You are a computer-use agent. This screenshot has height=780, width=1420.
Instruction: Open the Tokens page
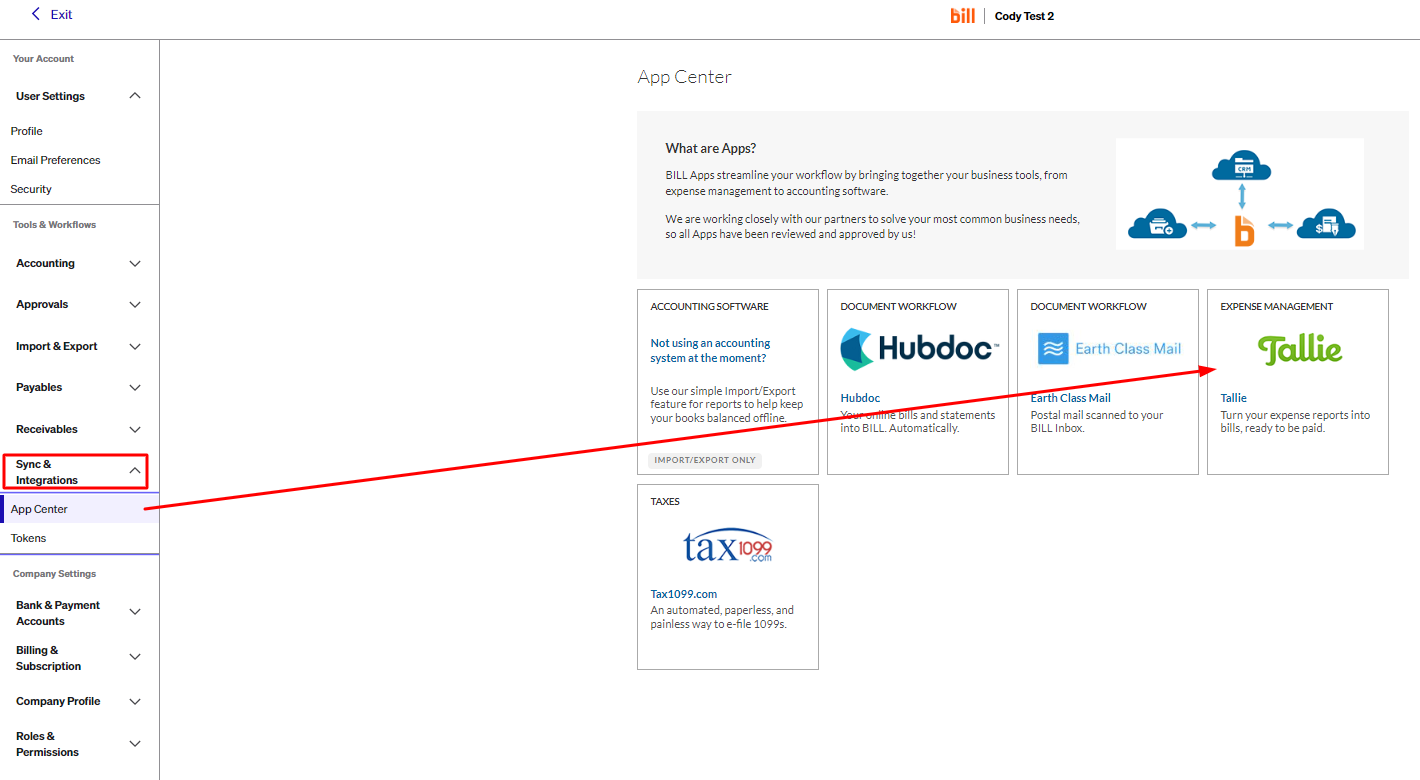[x=28, y=538]
